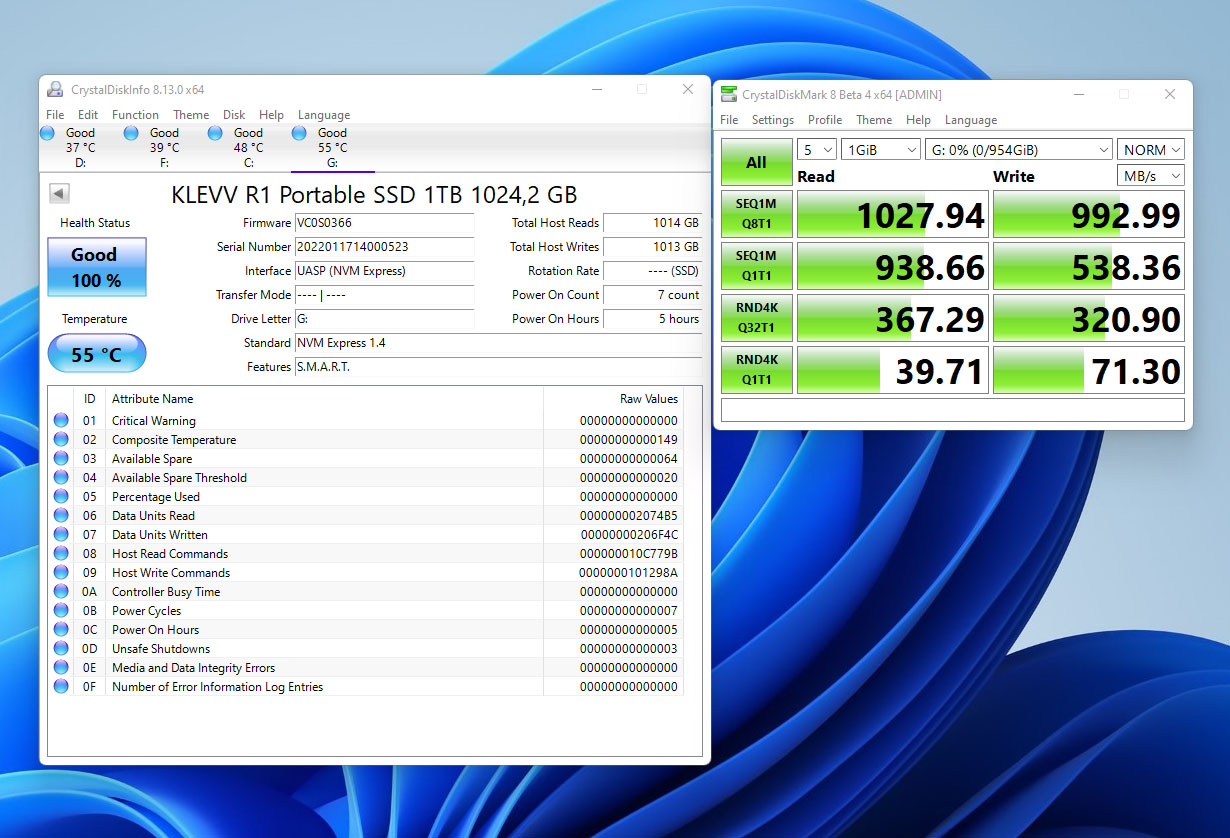The height and width of the screenshot is (838, 1230).
Task: Click the CrystalDiskMark app icon in title bar
Action: [728, 94]
